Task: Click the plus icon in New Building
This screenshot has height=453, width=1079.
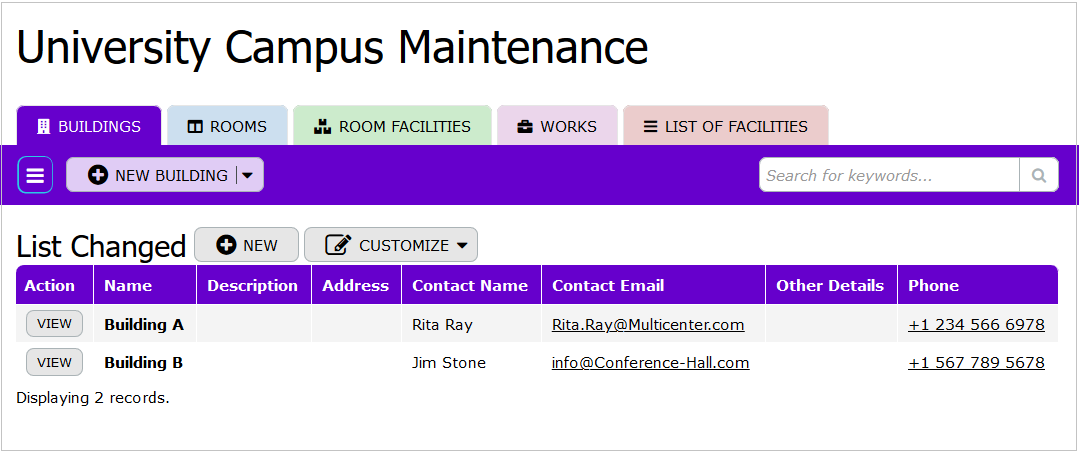Action: click(x=98, y=175)
